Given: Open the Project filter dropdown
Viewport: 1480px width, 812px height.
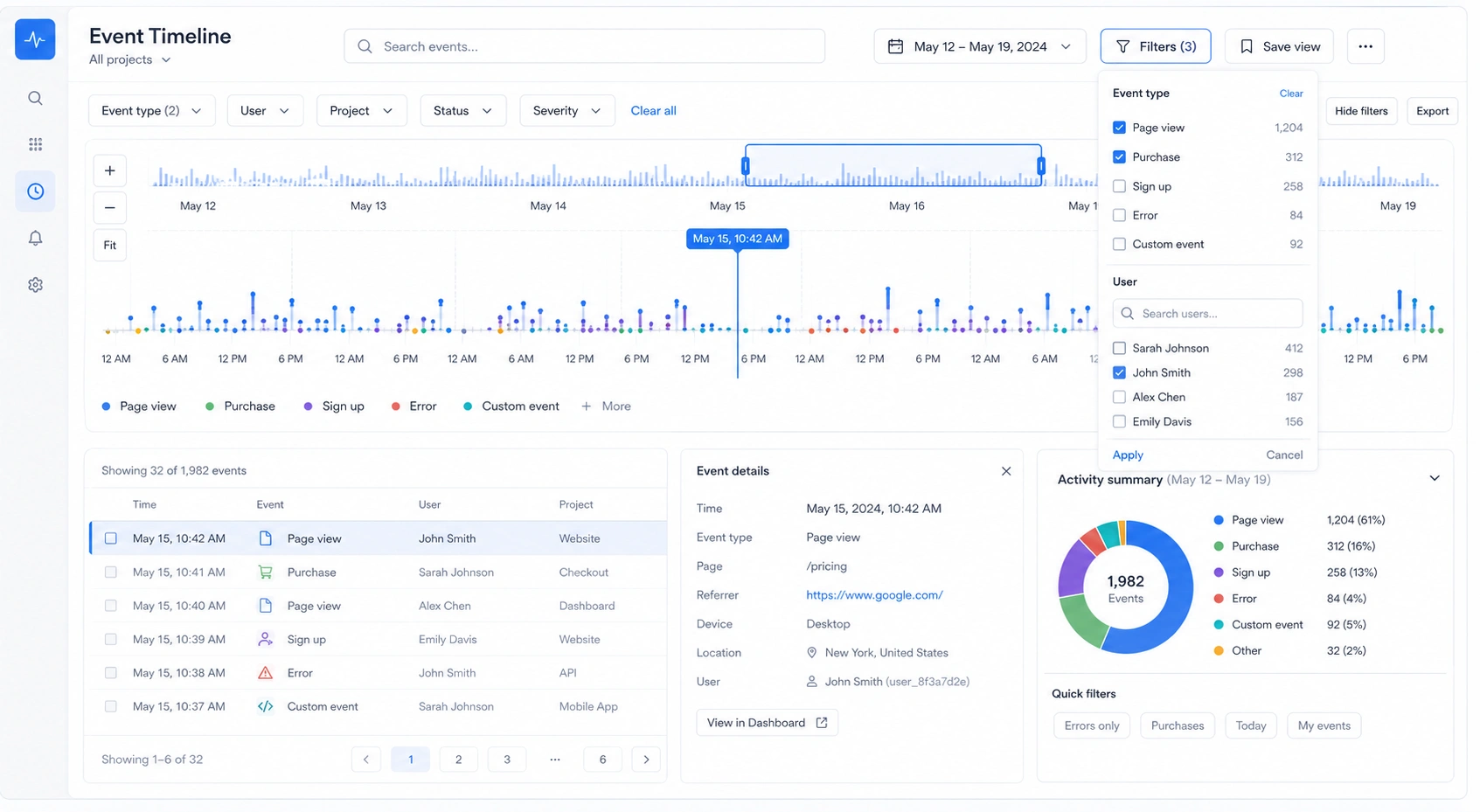Looking at the screenshot, I should (x=361, y=111).
